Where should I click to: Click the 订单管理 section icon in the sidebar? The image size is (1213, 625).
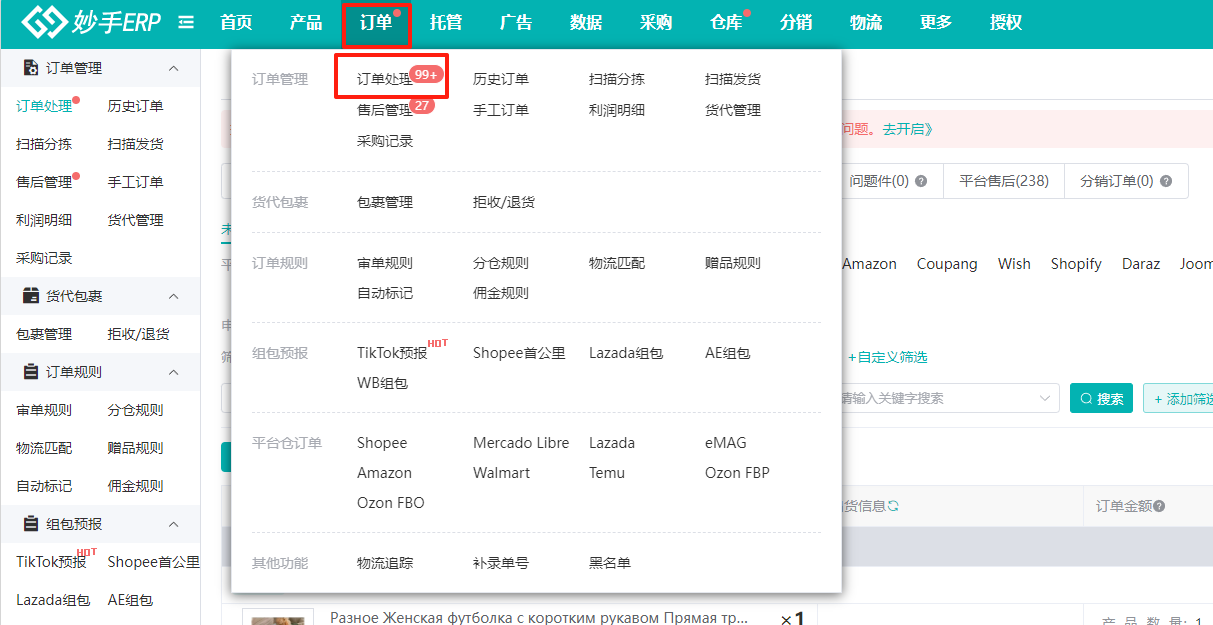30,68
